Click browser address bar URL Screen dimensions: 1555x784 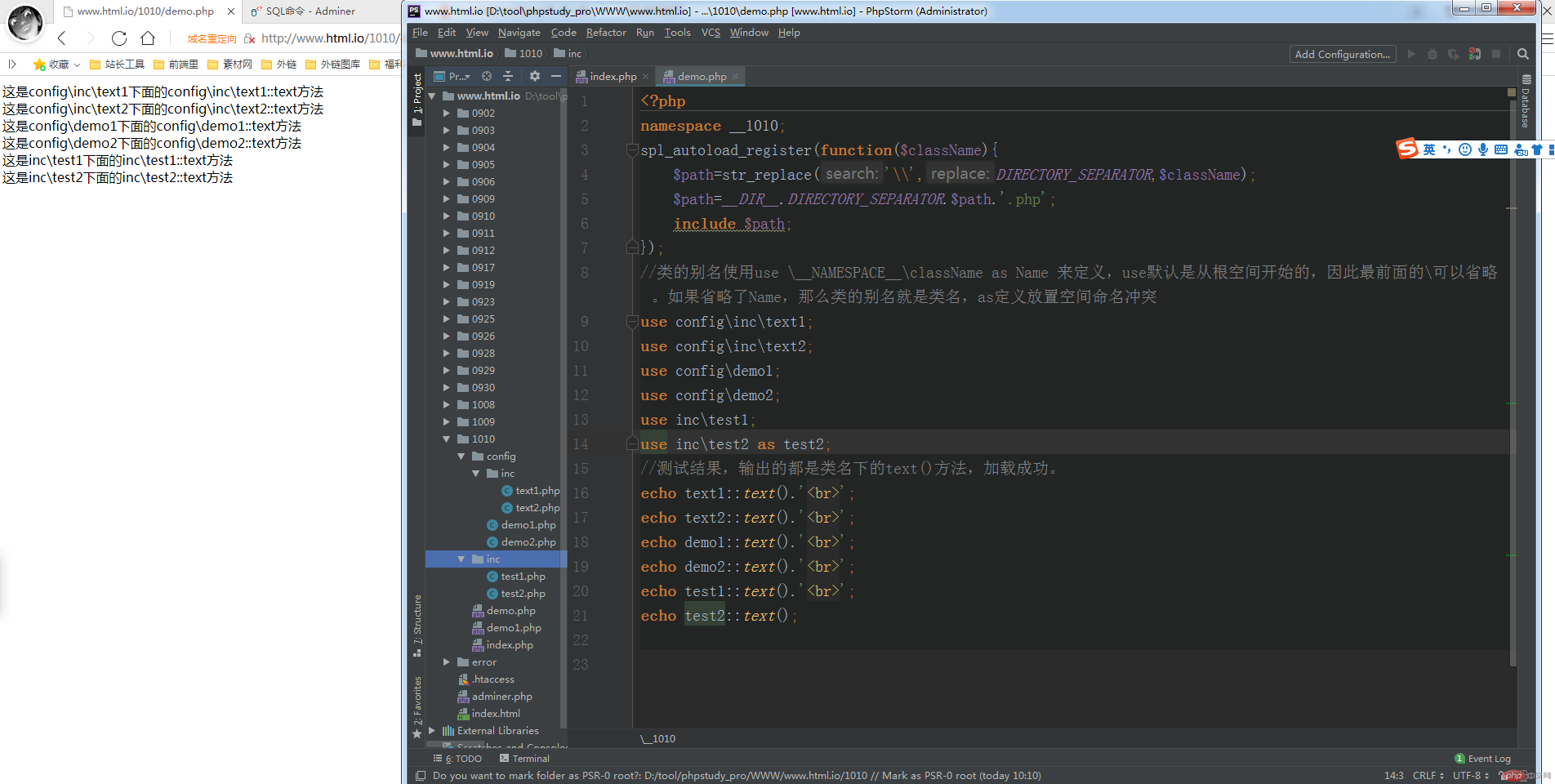(330, 38)
